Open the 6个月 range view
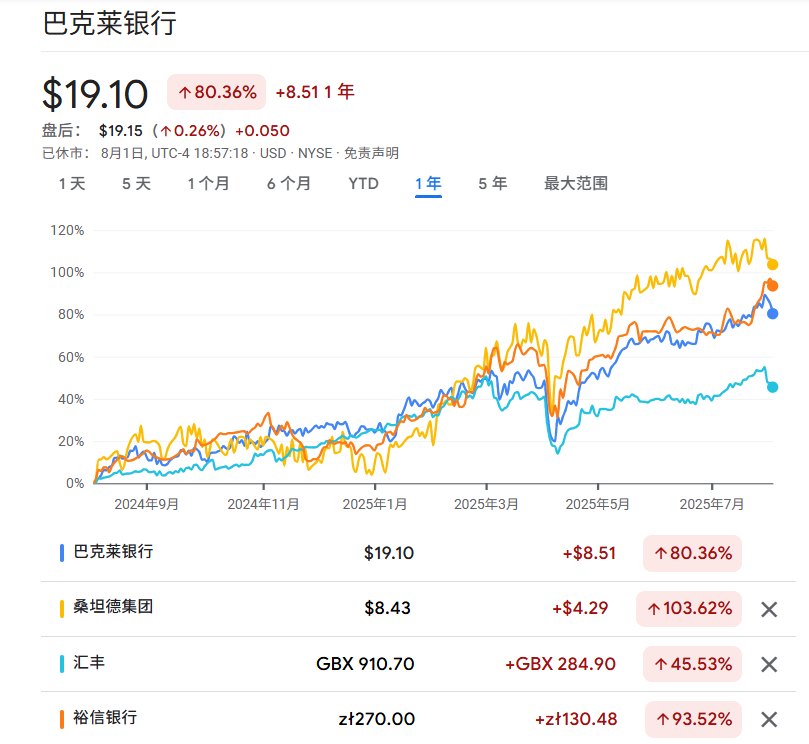 (x=288, y=184)
